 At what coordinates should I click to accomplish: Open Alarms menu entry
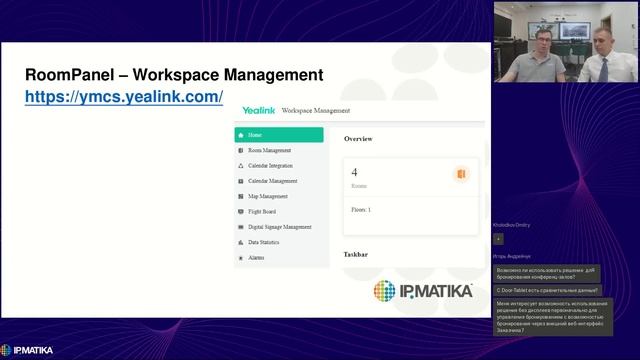tap(256, 258)
